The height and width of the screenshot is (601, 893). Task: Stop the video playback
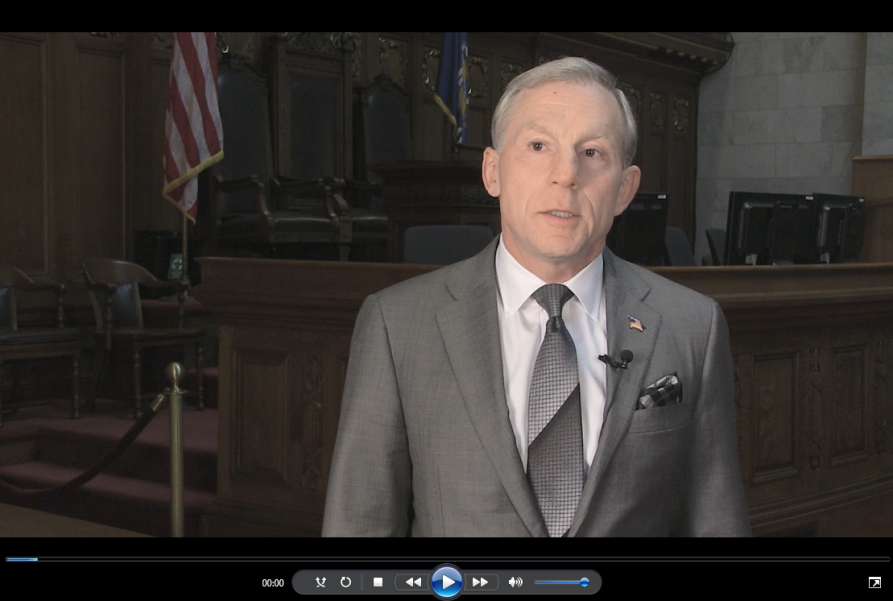pos(378,582)
